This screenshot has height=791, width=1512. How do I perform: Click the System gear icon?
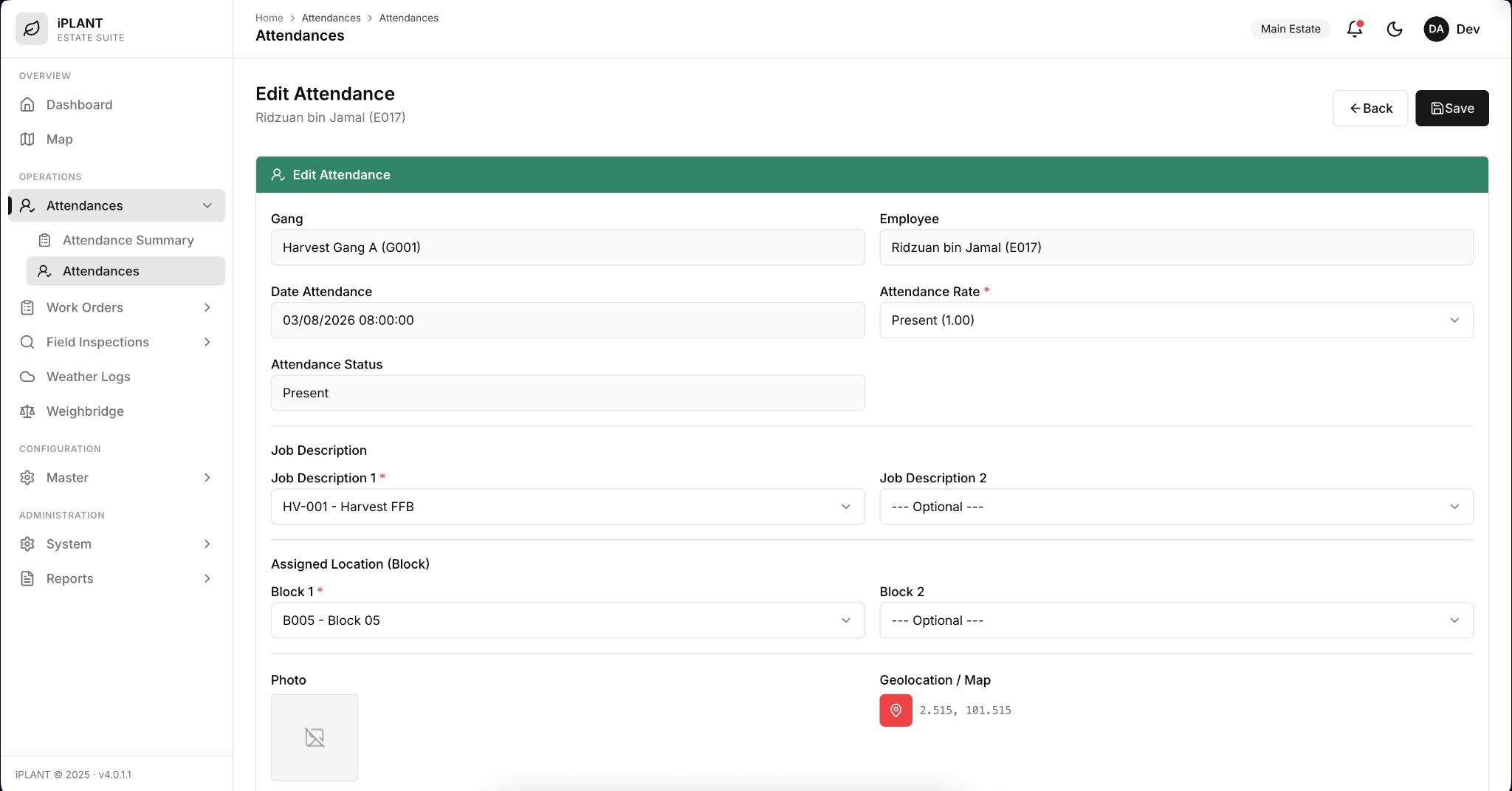[27, 544]
